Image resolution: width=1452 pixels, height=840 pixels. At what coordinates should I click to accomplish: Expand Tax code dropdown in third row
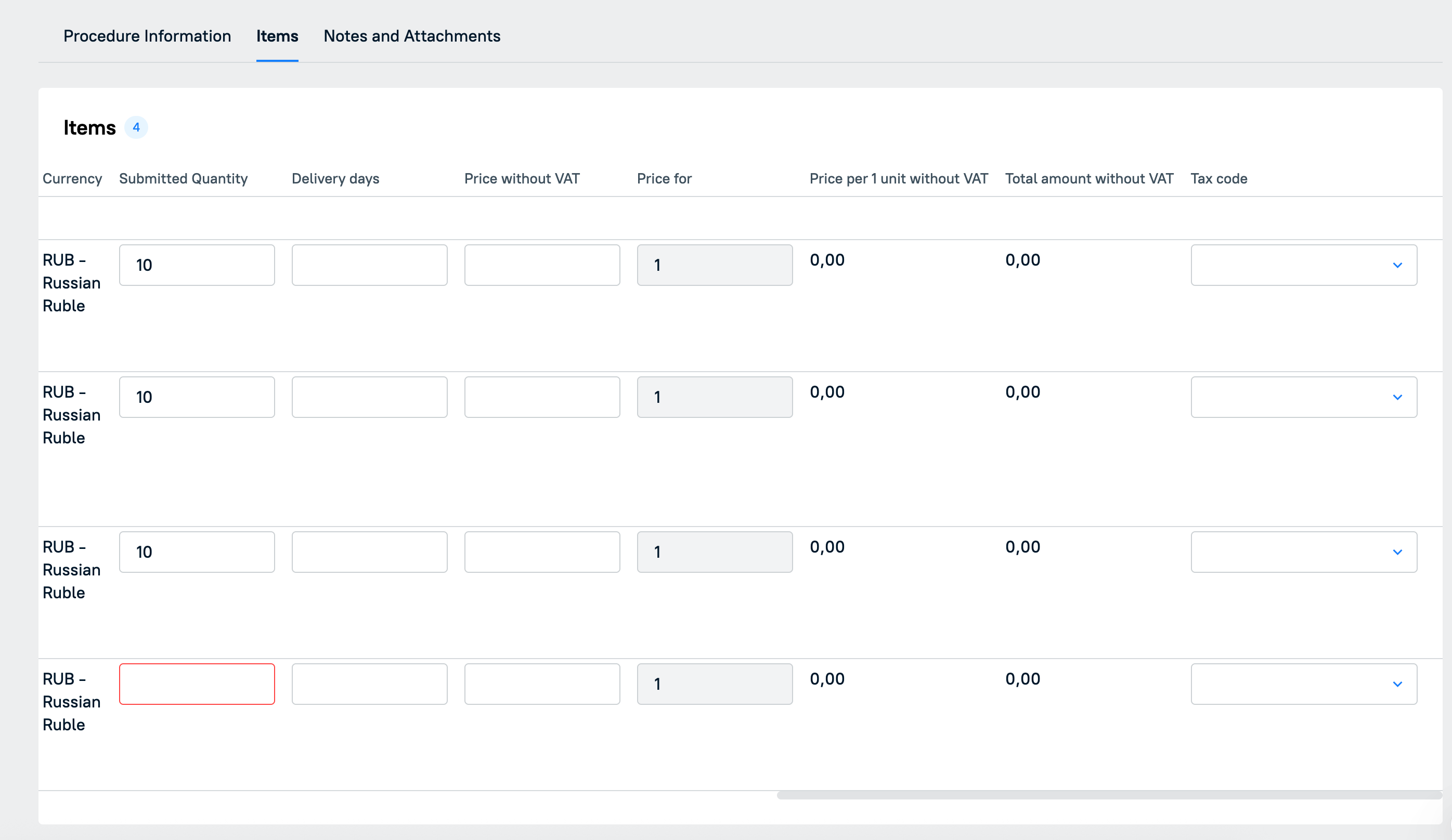coord(1304,552)
